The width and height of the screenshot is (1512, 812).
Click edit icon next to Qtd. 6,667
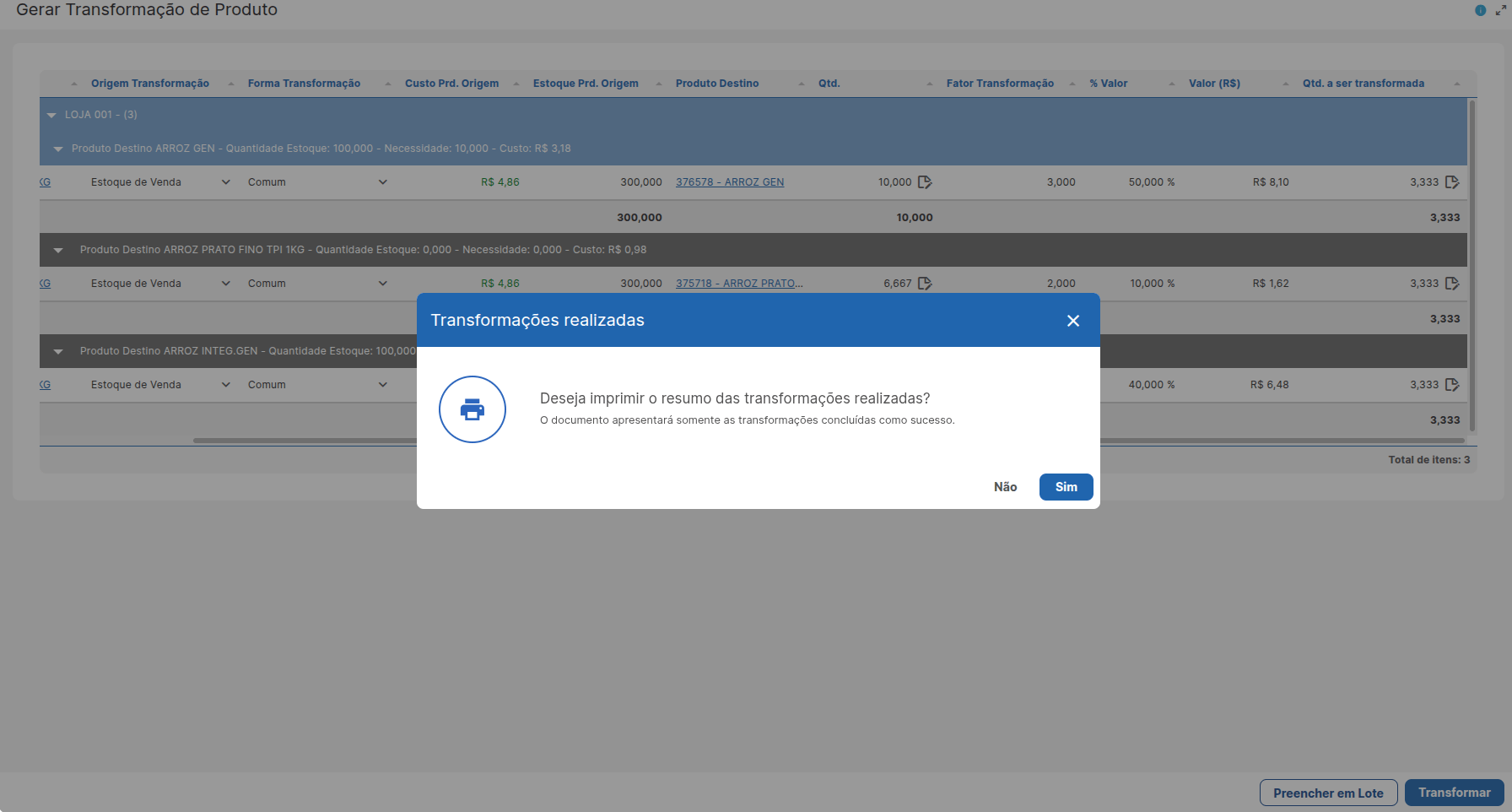coord(925,284)
